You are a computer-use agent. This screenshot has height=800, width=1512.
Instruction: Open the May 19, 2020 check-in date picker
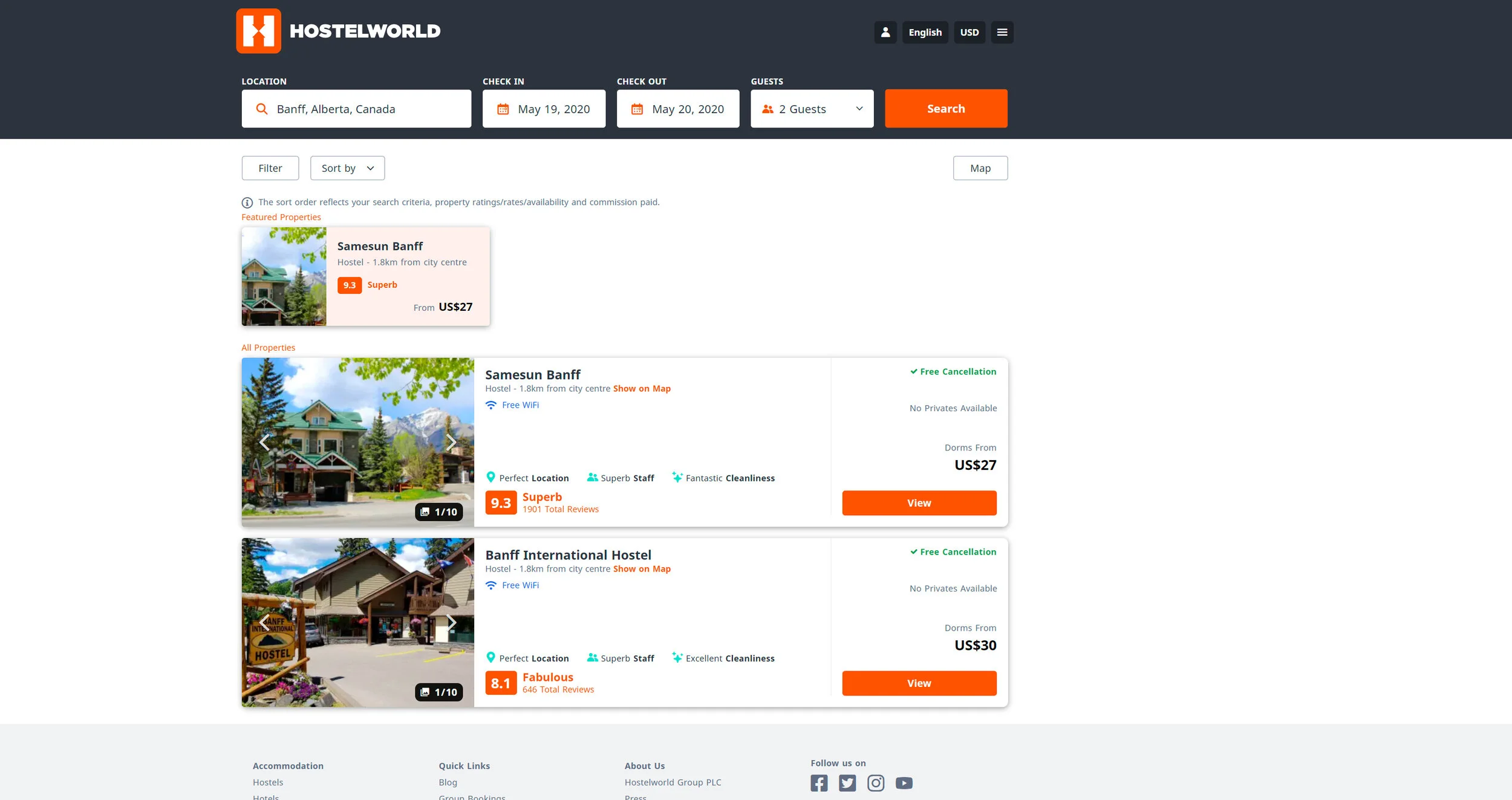544,109
